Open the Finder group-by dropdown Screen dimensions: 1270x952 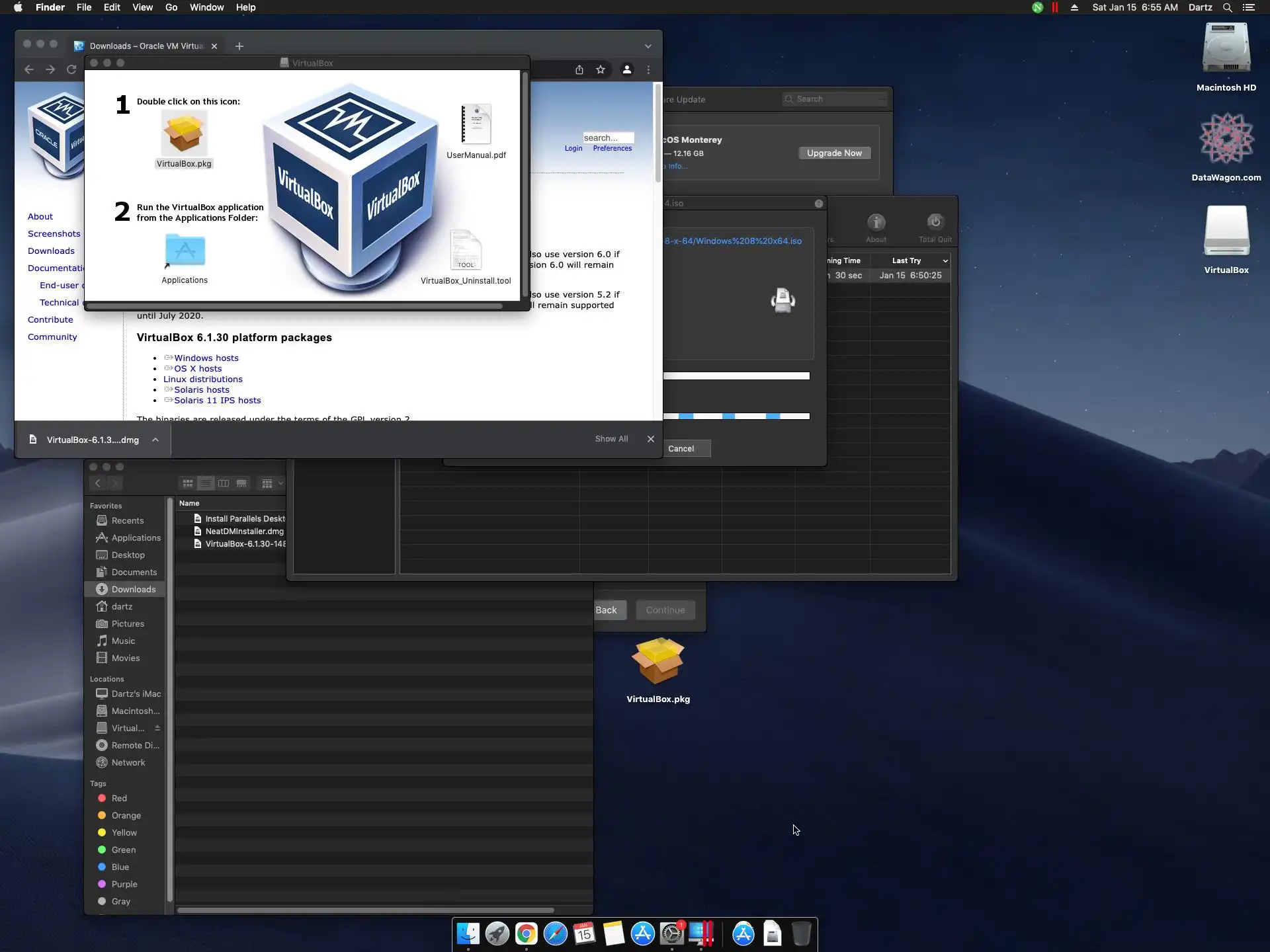[x=272, y=483]
